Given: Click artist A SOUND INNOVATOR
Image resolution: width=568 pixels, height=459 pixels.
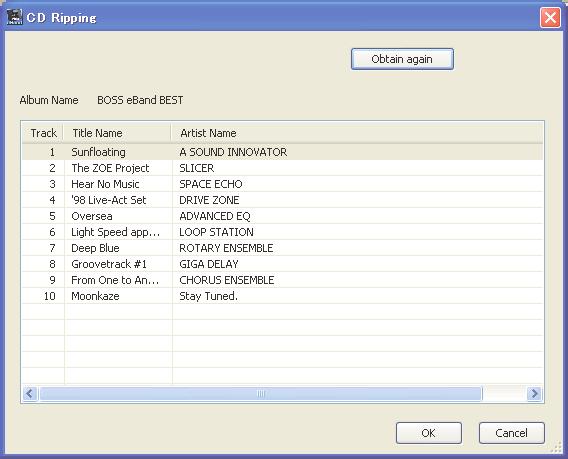Looking at the screenshot, I should (233, 152).
